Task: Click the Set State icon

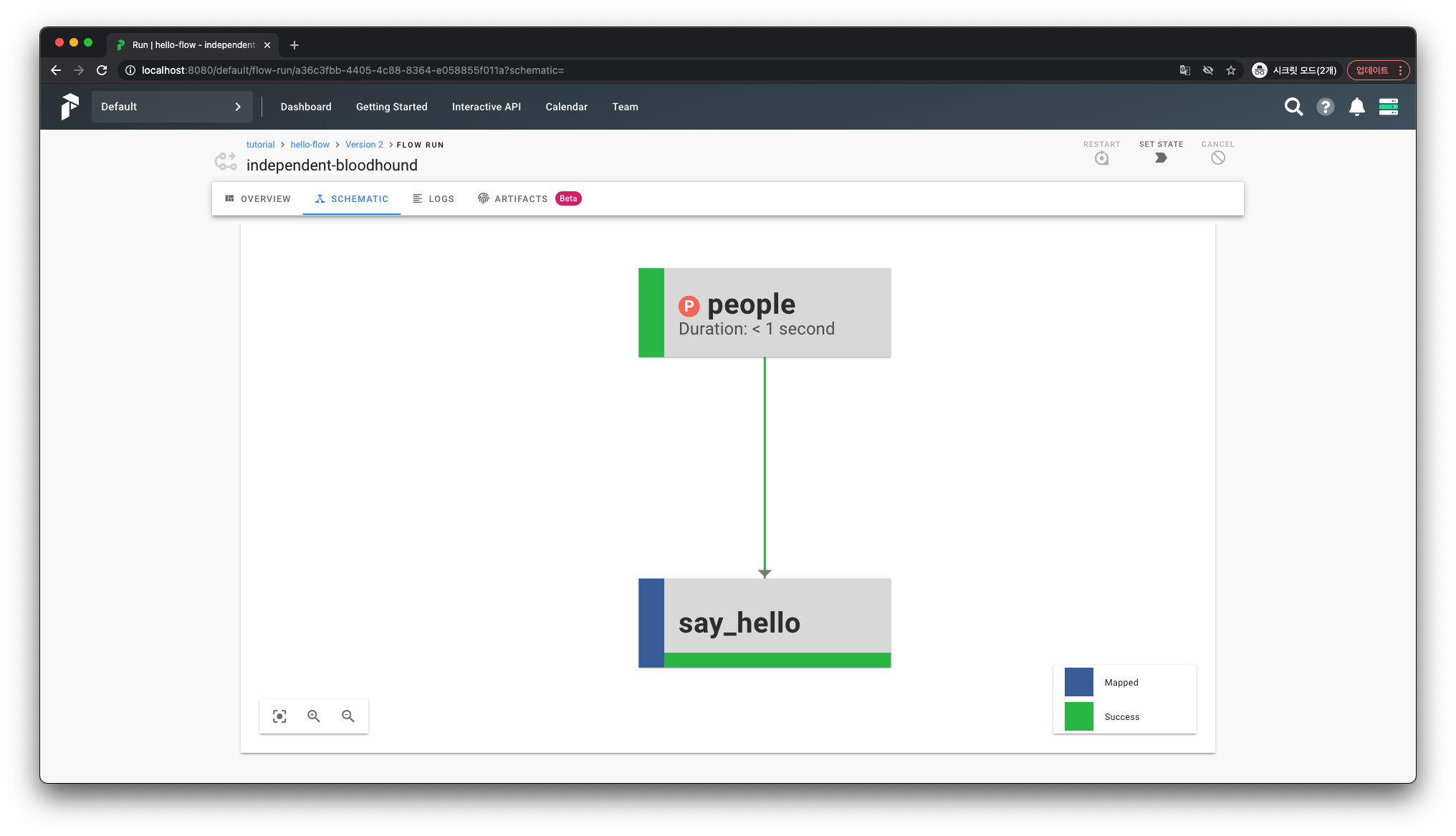Action: pyautogui.click(x=1161, y=158)
